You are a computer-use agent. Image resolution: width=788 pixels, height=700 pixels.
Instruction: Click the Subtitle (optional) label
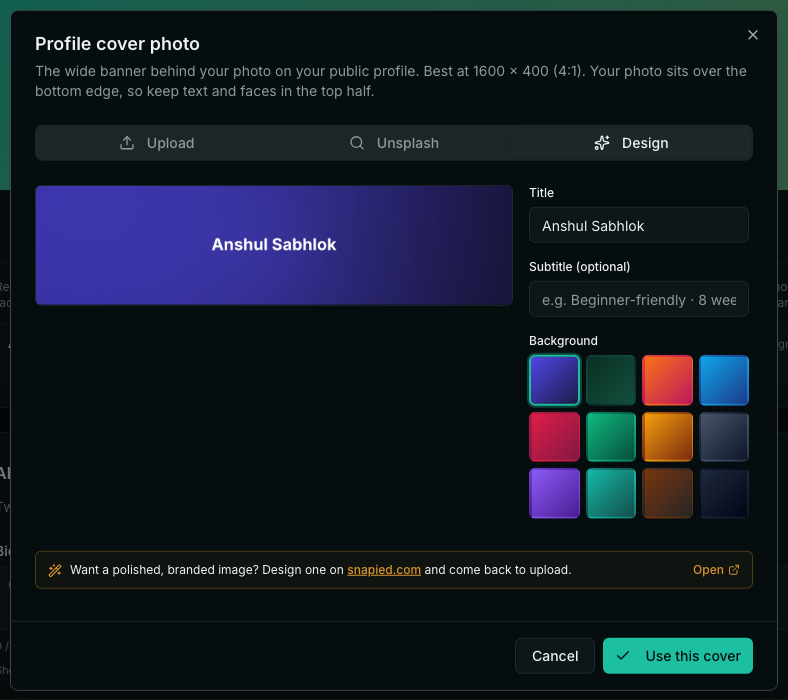(579, 267)
